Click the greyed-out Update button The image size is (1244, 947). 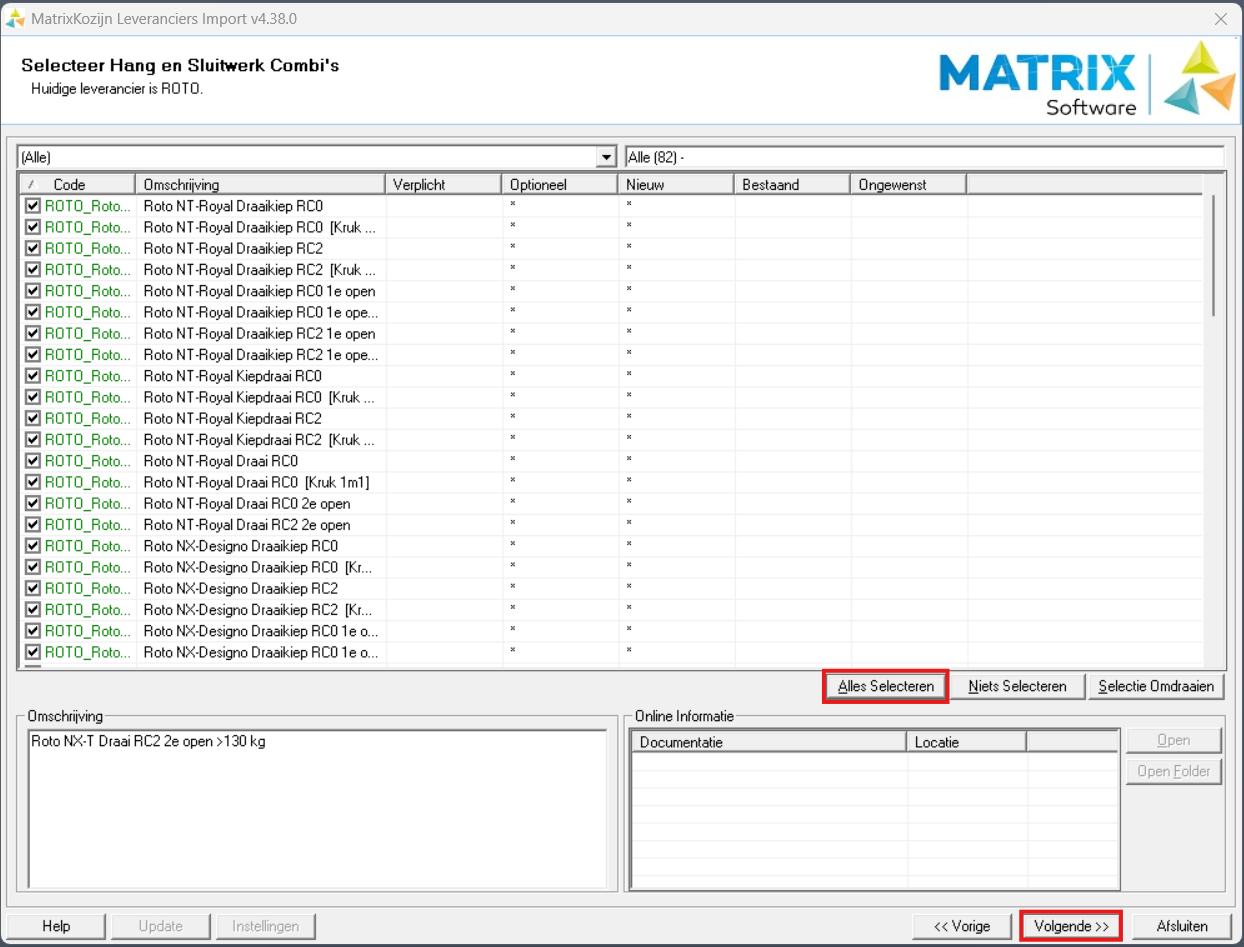click(x=161, y=926)
